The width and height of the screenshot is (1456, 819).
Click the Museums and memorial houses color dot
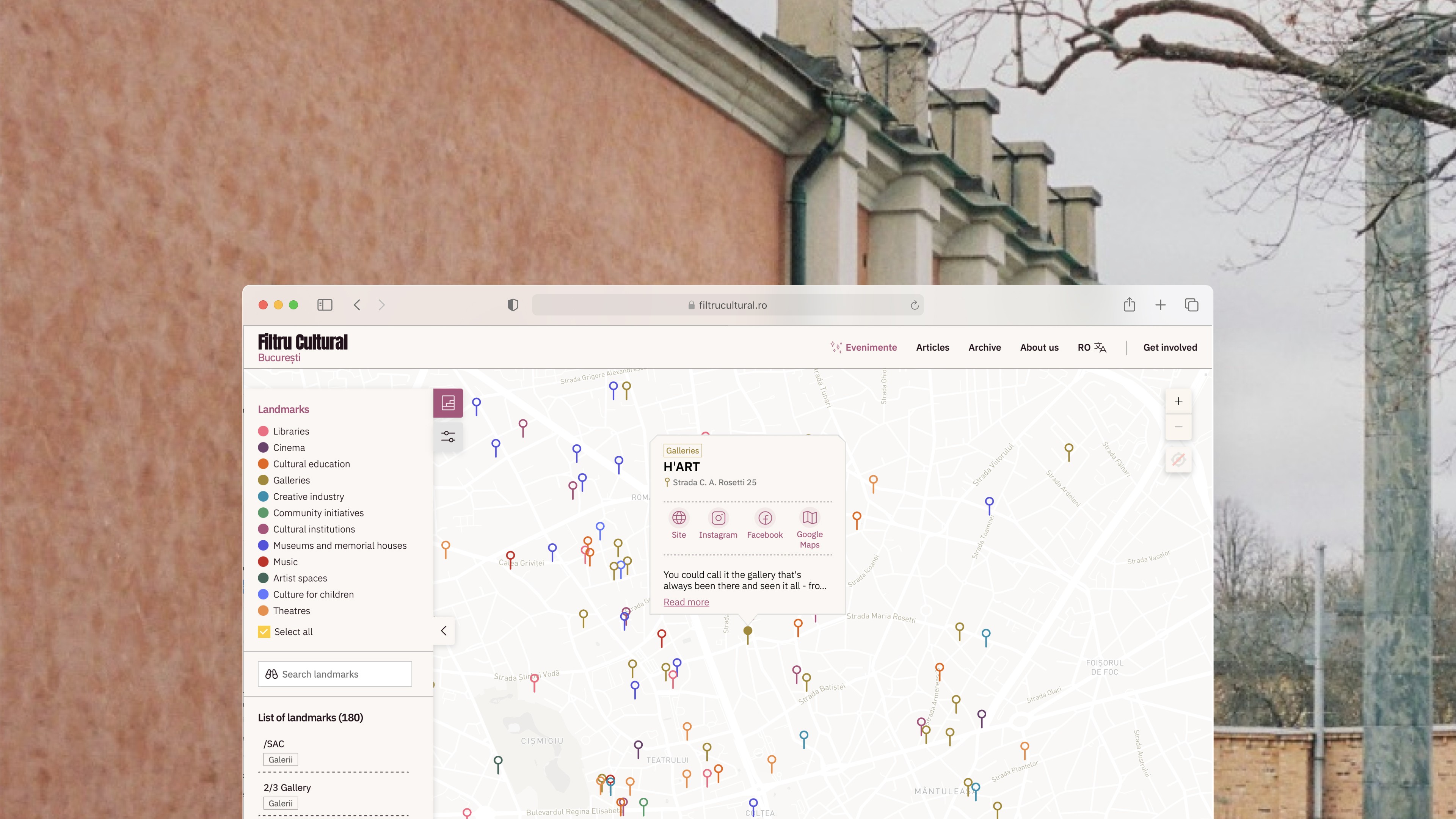point(263,546)
